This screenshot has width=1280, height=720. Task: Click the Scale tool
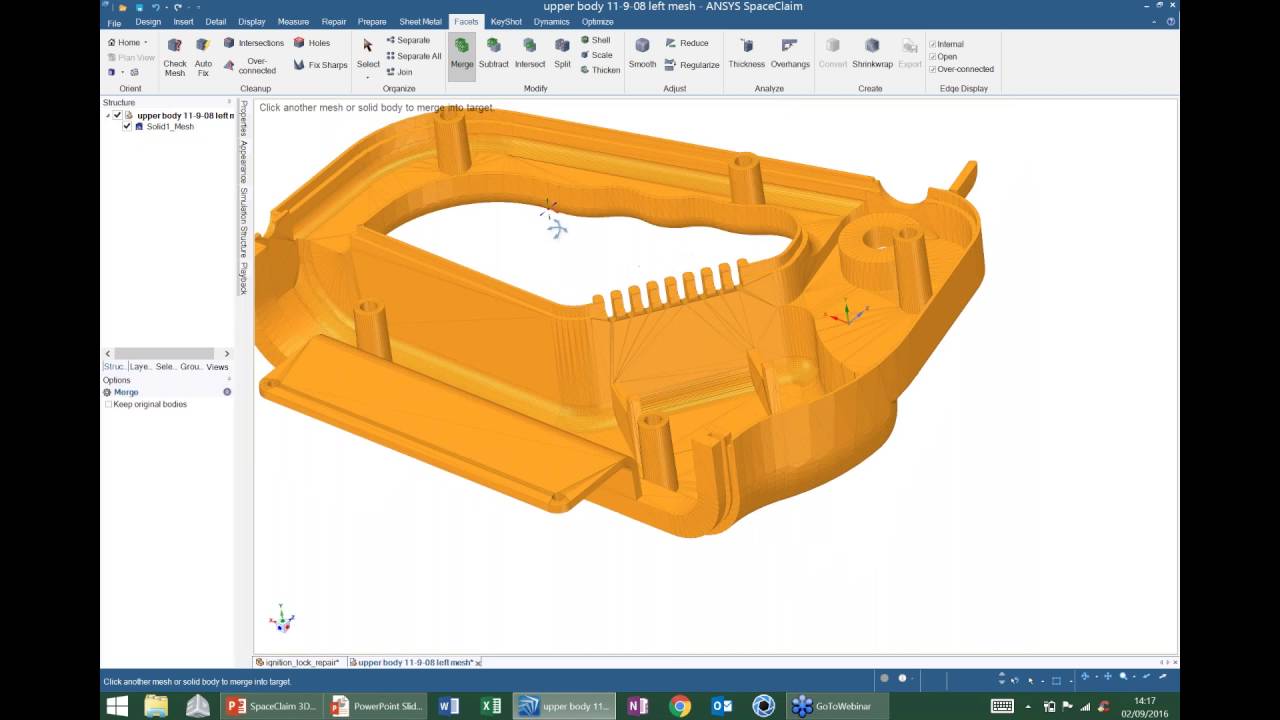tap(596, 55)
